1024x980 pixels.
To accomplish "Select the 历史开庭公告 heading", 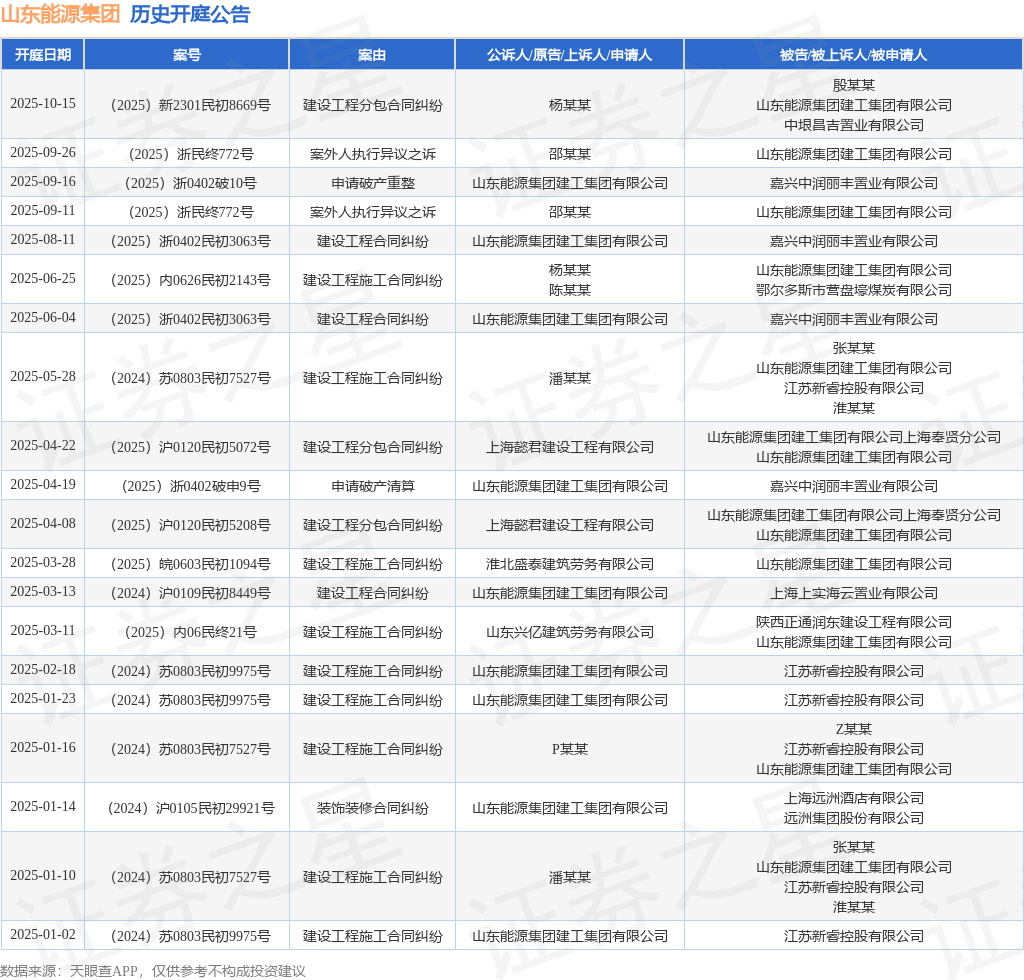I will 190,14.
